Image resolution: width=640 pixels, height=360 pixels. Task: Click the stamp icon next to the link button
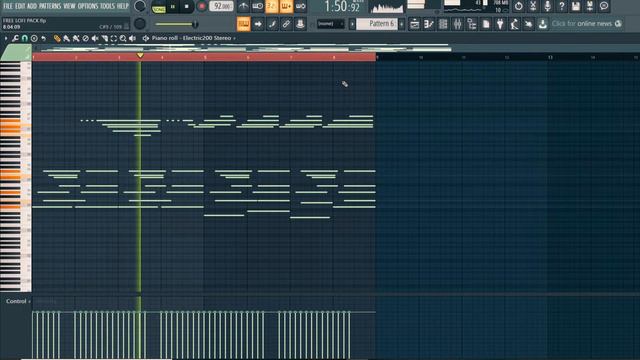(300, 24)
